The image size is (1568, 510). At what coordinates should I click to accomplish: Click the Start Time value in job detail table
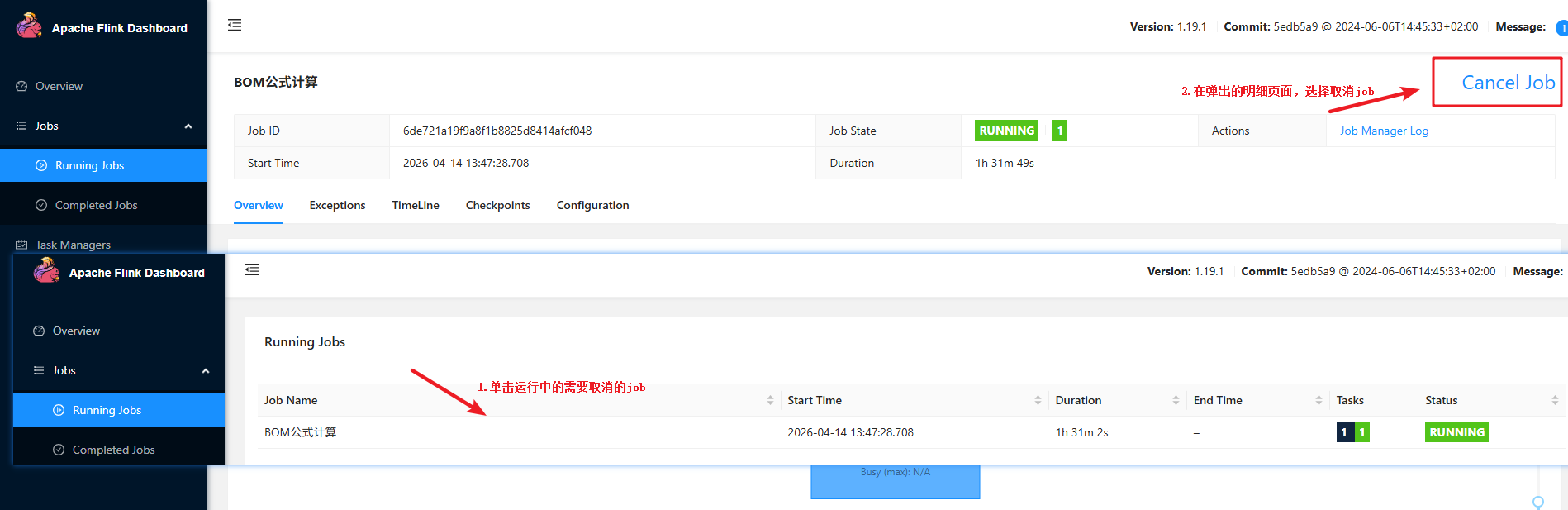click(x=466, y=163)
